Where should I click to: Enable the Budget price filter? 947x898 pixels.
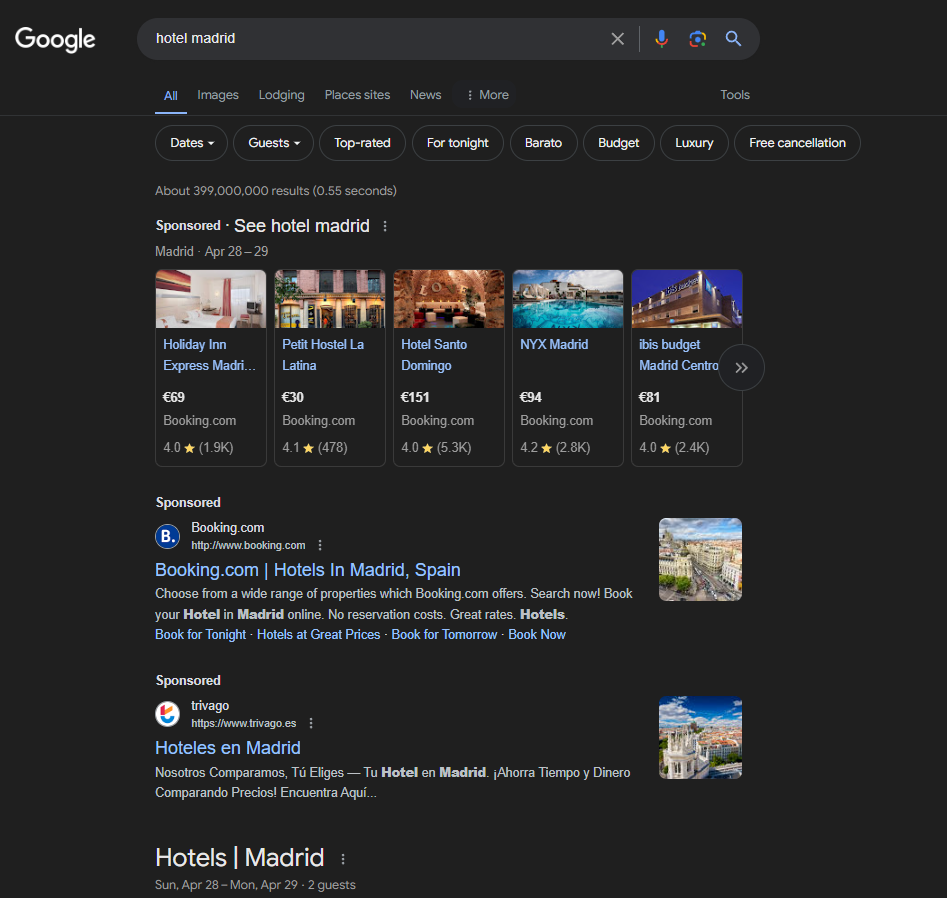618,143
